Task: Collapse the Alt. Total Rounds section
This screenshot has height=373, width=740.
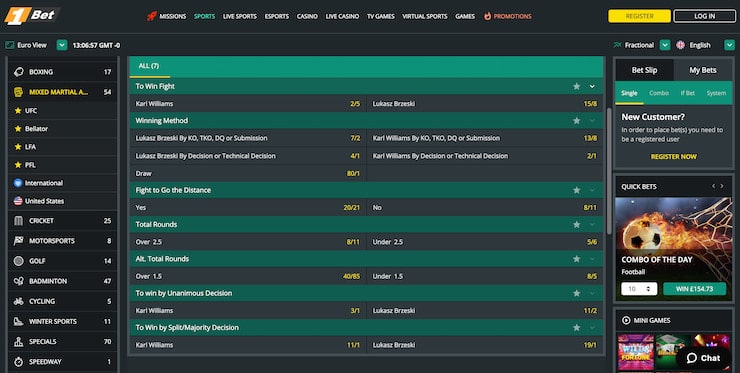Action: click(592, 259)
